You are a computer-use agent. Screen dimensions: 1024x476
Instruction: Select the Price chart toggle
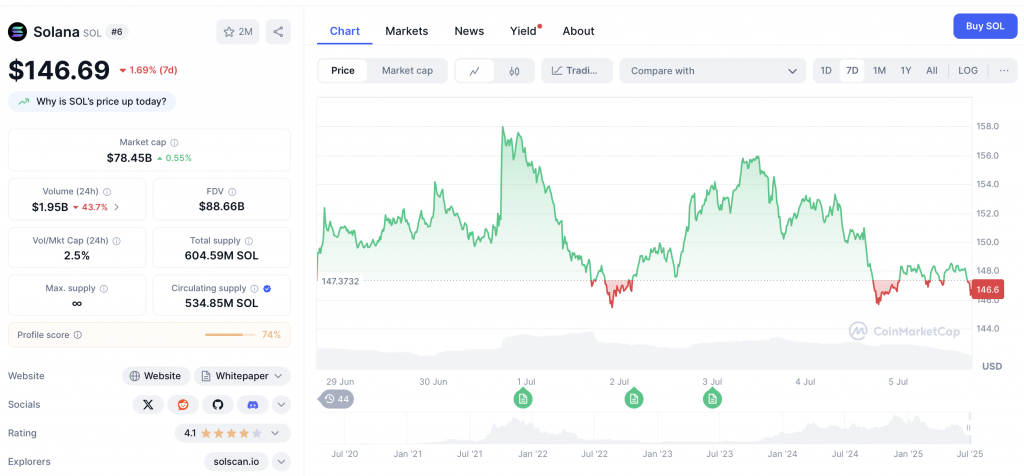click(343, 71)
